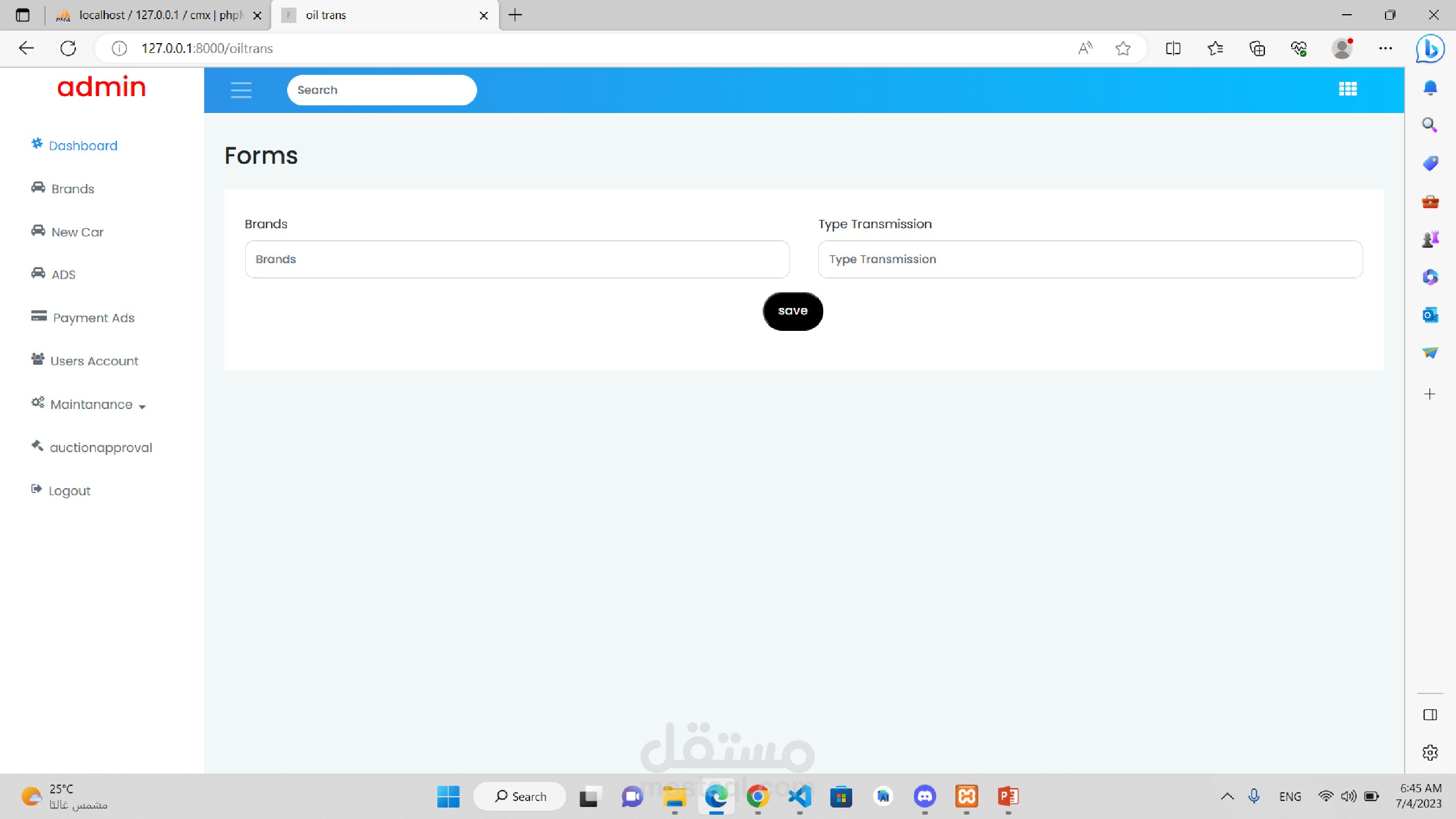Click the ADS sidebar link
This screenshot has width=1456, height=819.
(63, 275)
